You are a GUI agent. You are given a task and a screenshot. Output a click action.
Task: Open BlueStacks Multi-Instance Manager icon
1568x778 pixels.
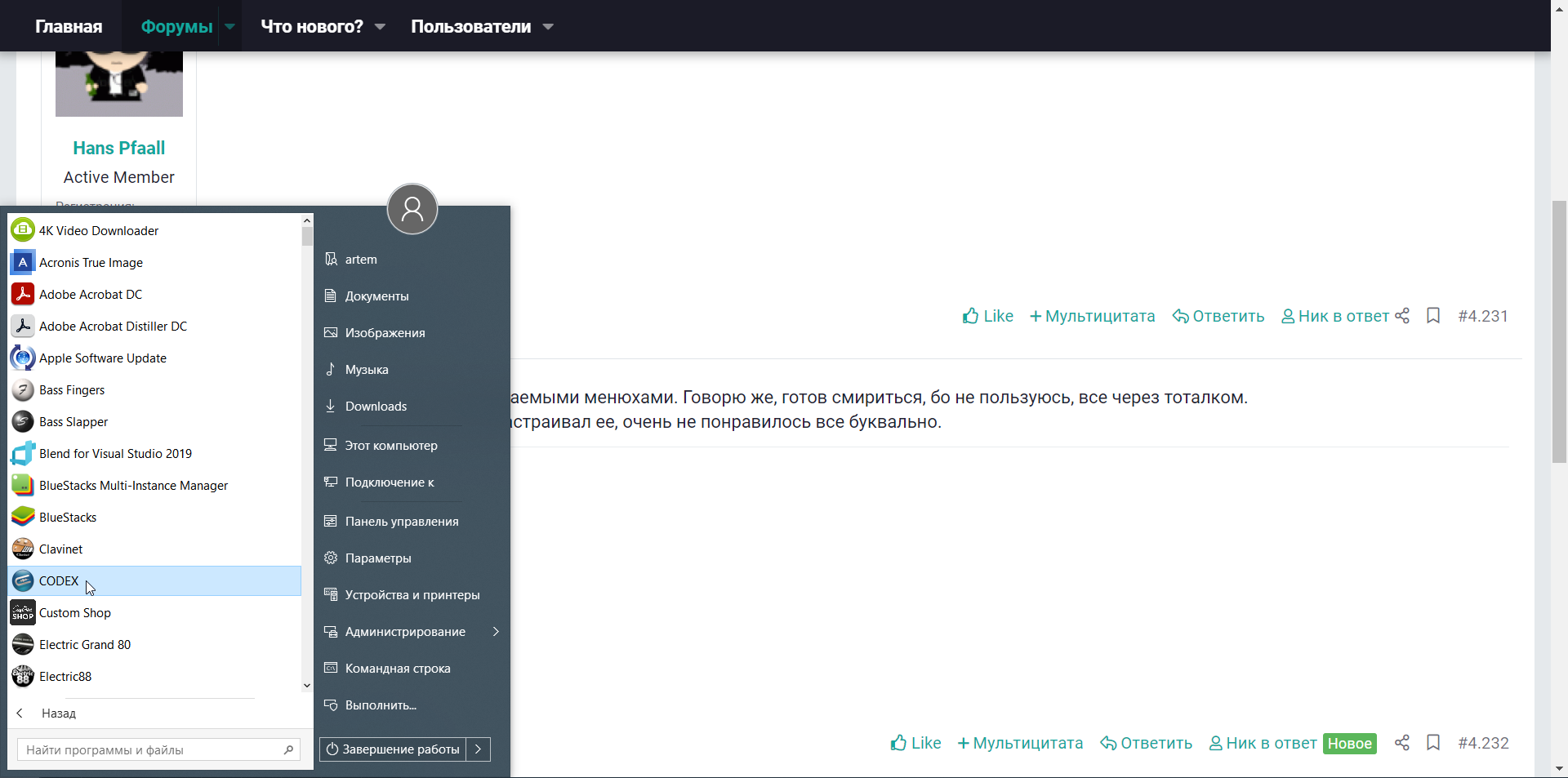(23, 485)
